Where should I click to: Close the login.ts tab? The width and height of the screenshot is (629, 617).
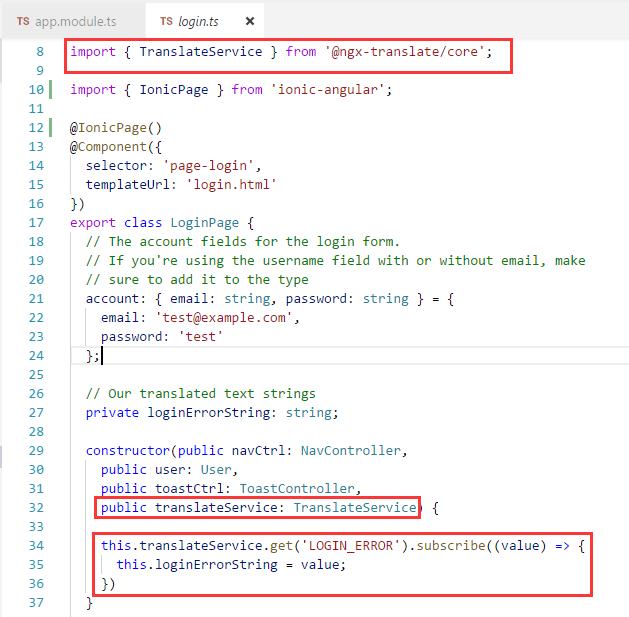[250, 21]
